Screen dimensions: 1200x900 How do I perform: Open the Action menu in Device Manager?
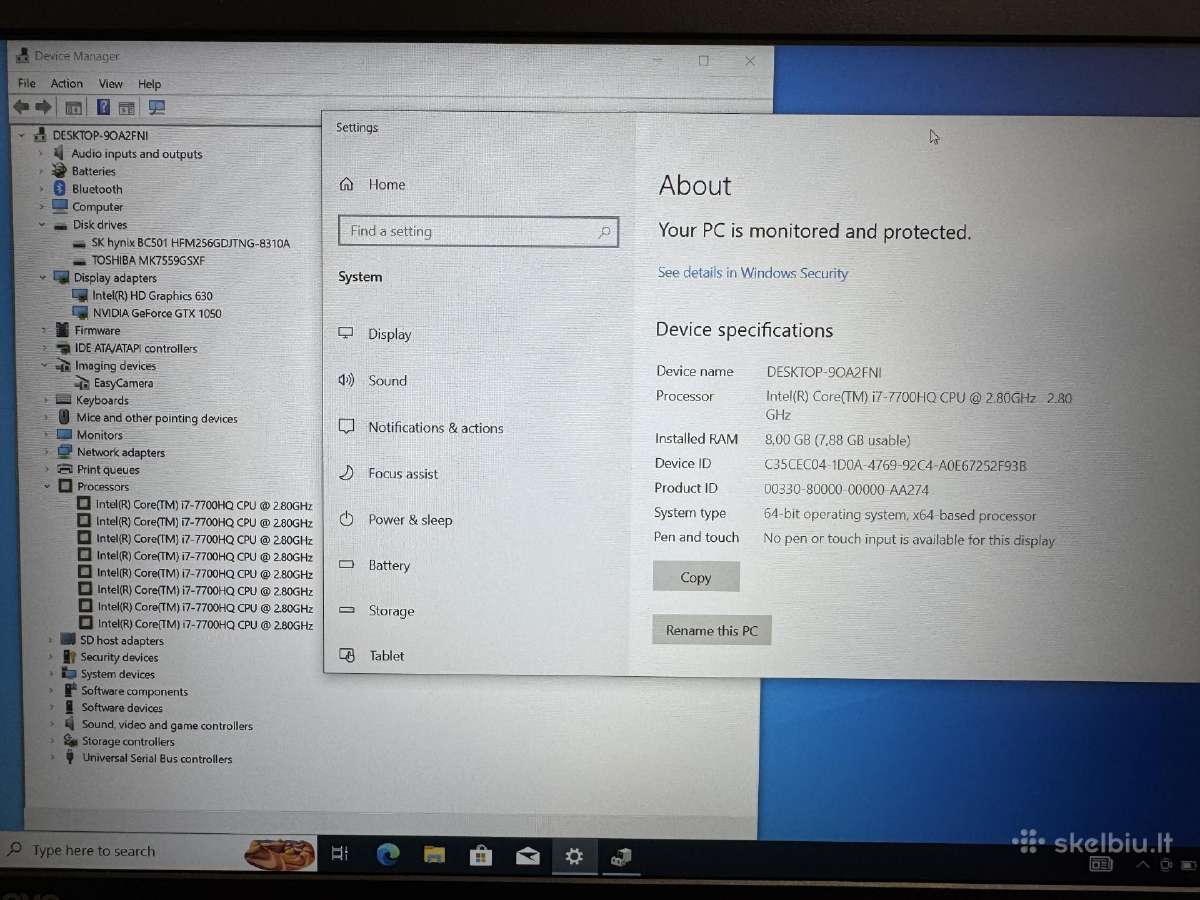pyautogui.click(x=67, y=84)
